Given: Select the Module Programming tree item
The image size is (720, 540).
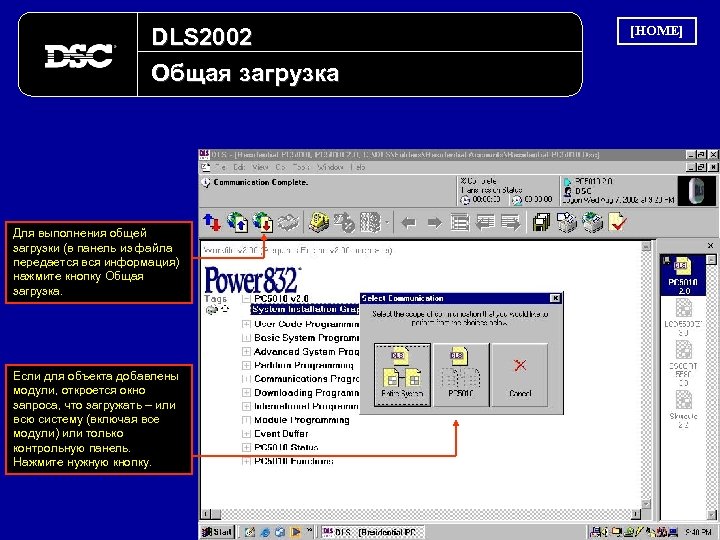Looking at the screenshot, I should click(302, 420).
